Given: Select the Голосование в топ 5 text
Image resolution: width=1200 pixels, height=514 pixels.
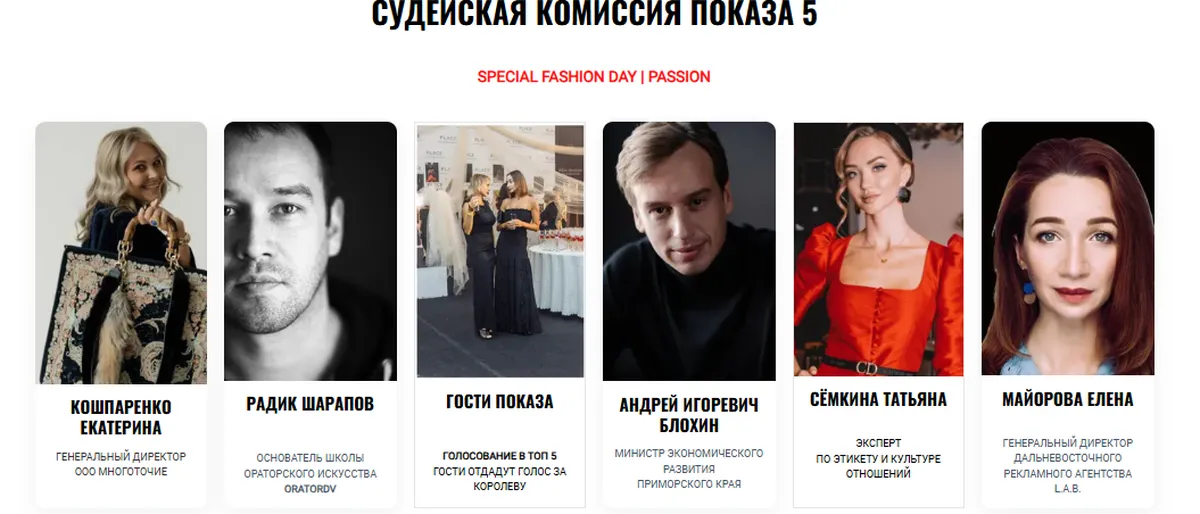Looking at the screenshot, I should [x=499, y=455].
